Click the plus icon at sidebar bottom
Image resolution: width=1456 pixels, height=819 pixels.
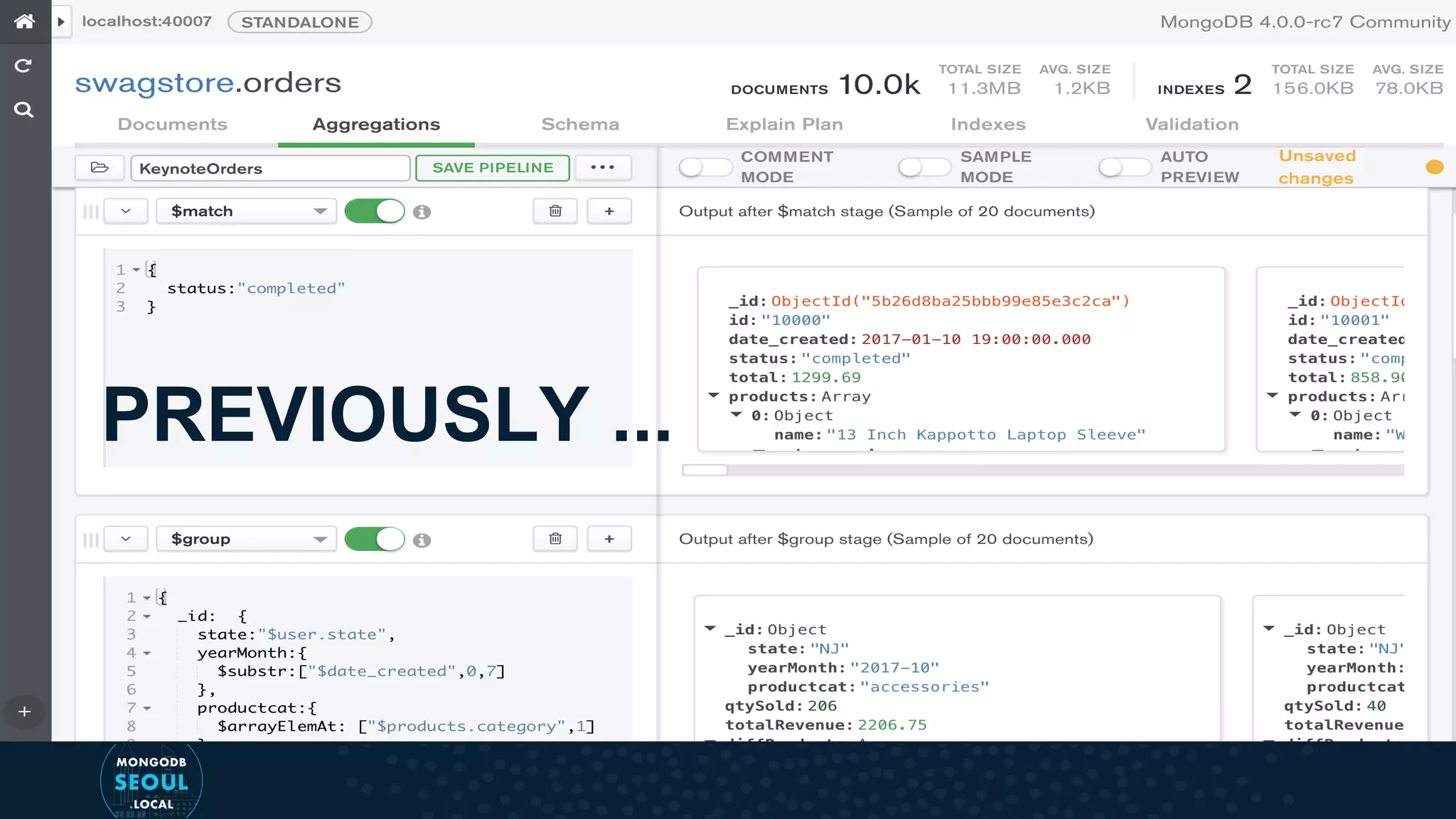[24, 712]
